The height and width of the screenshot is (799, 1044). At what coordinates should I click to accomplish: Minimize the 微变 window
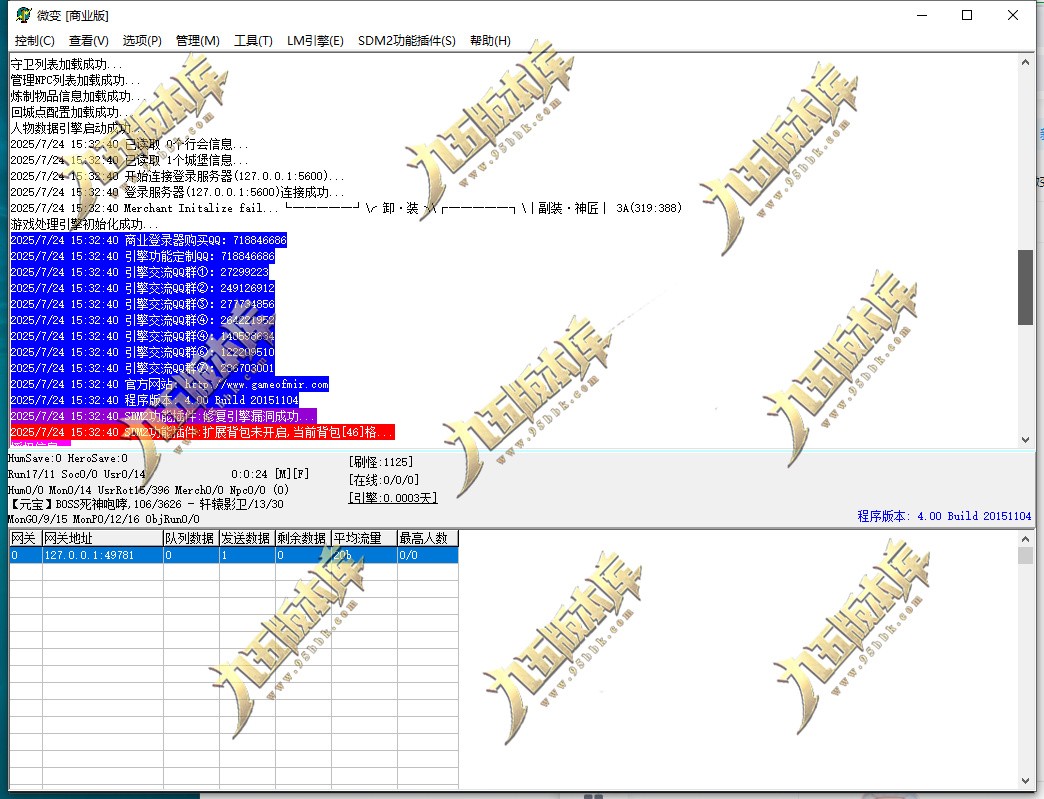click(922, 15)
